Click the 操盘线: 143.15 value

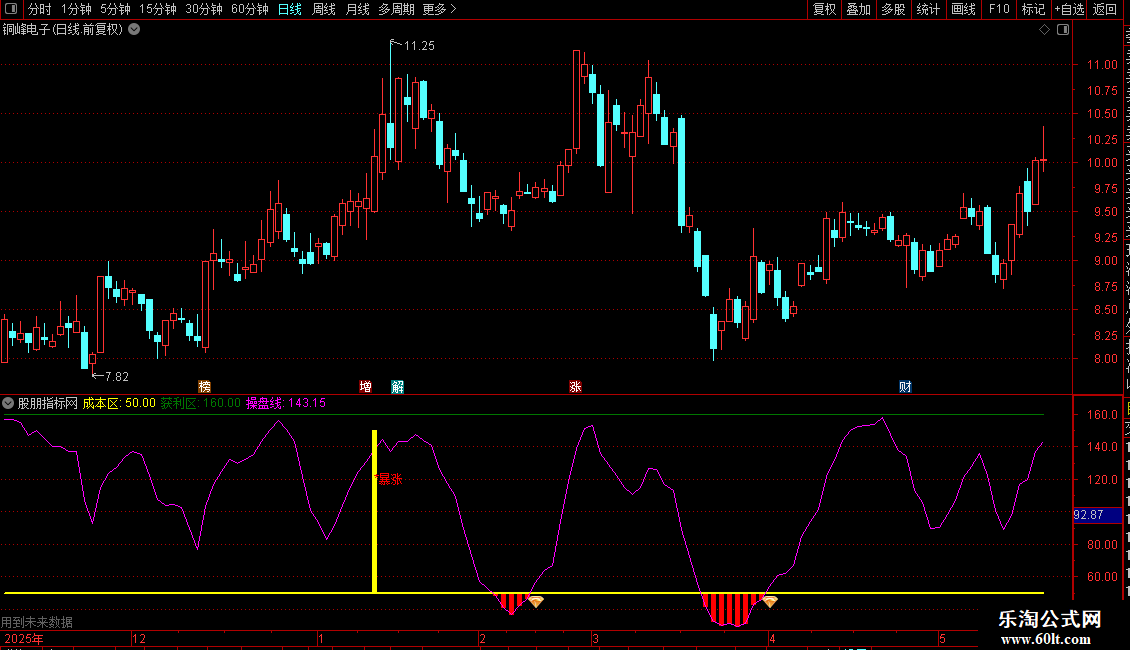tap(286, 403)
